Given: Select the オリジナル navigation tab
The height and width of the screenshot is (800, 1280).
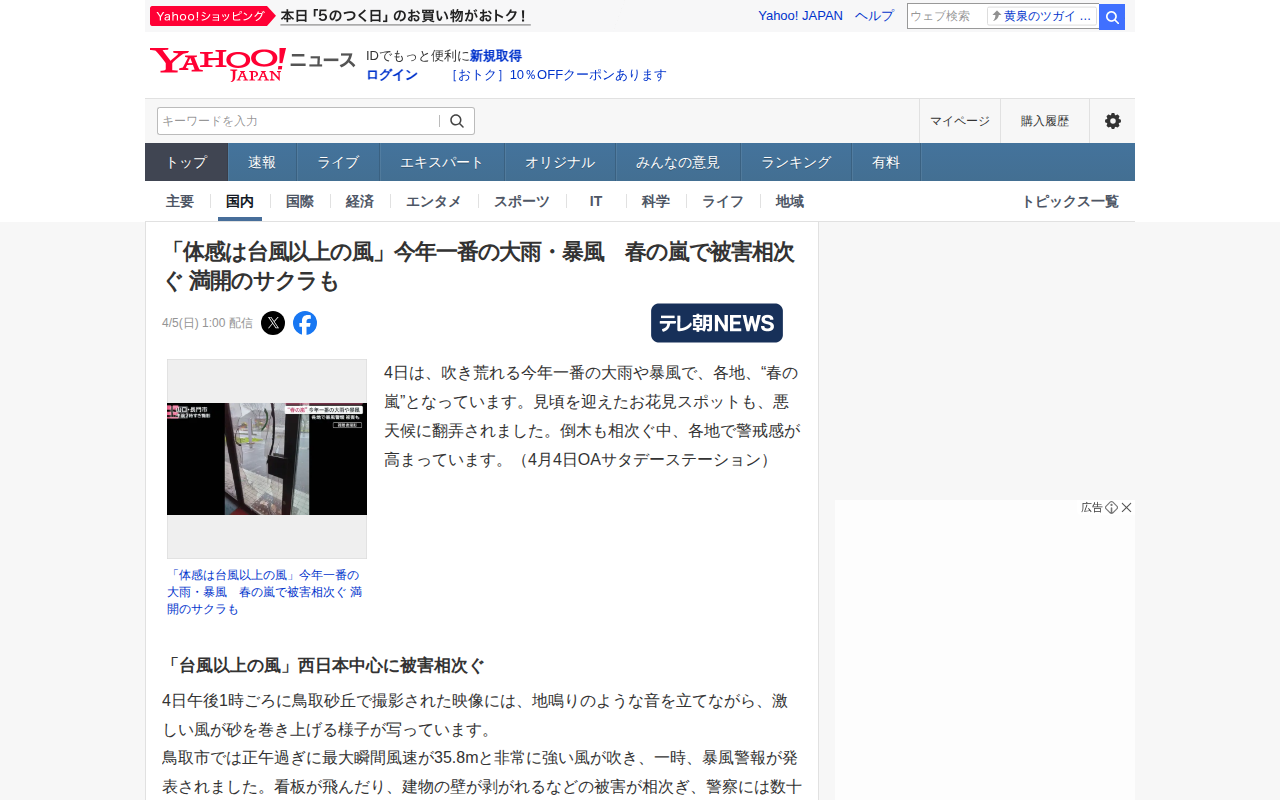Looking at the screenshot, I should tap(560, 162).
